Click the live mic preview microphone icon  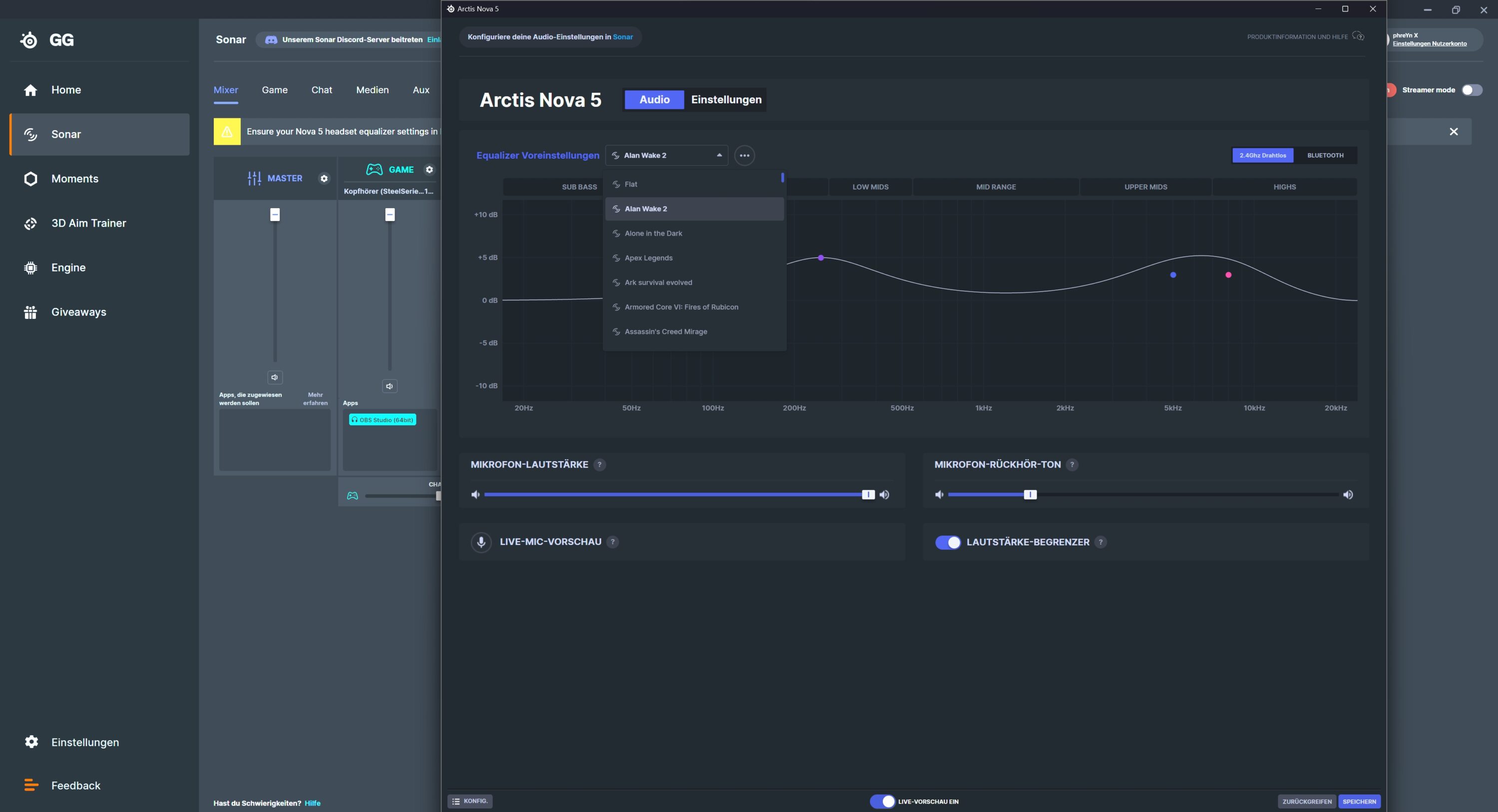(x=481, y=541)
